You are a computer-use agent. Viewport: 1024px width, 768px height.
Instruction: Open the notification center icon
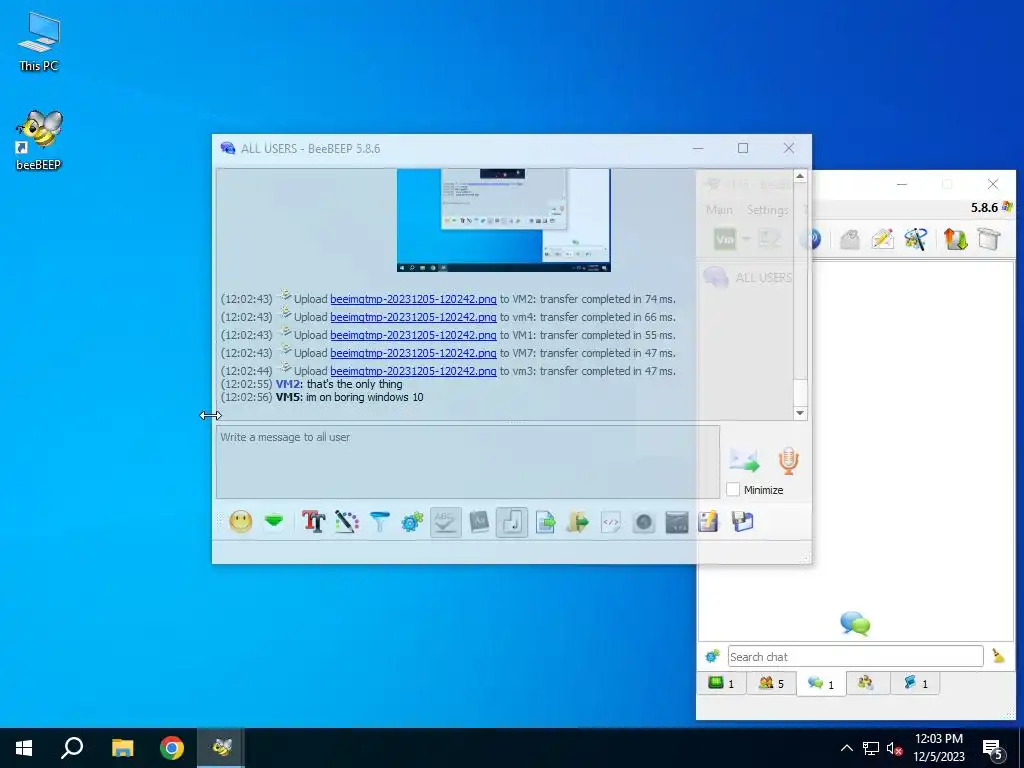993,749
